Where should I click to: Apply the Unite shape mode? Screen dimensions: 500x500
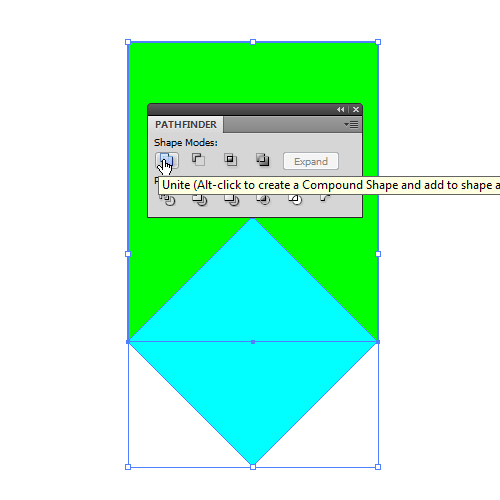click(167, 160)
